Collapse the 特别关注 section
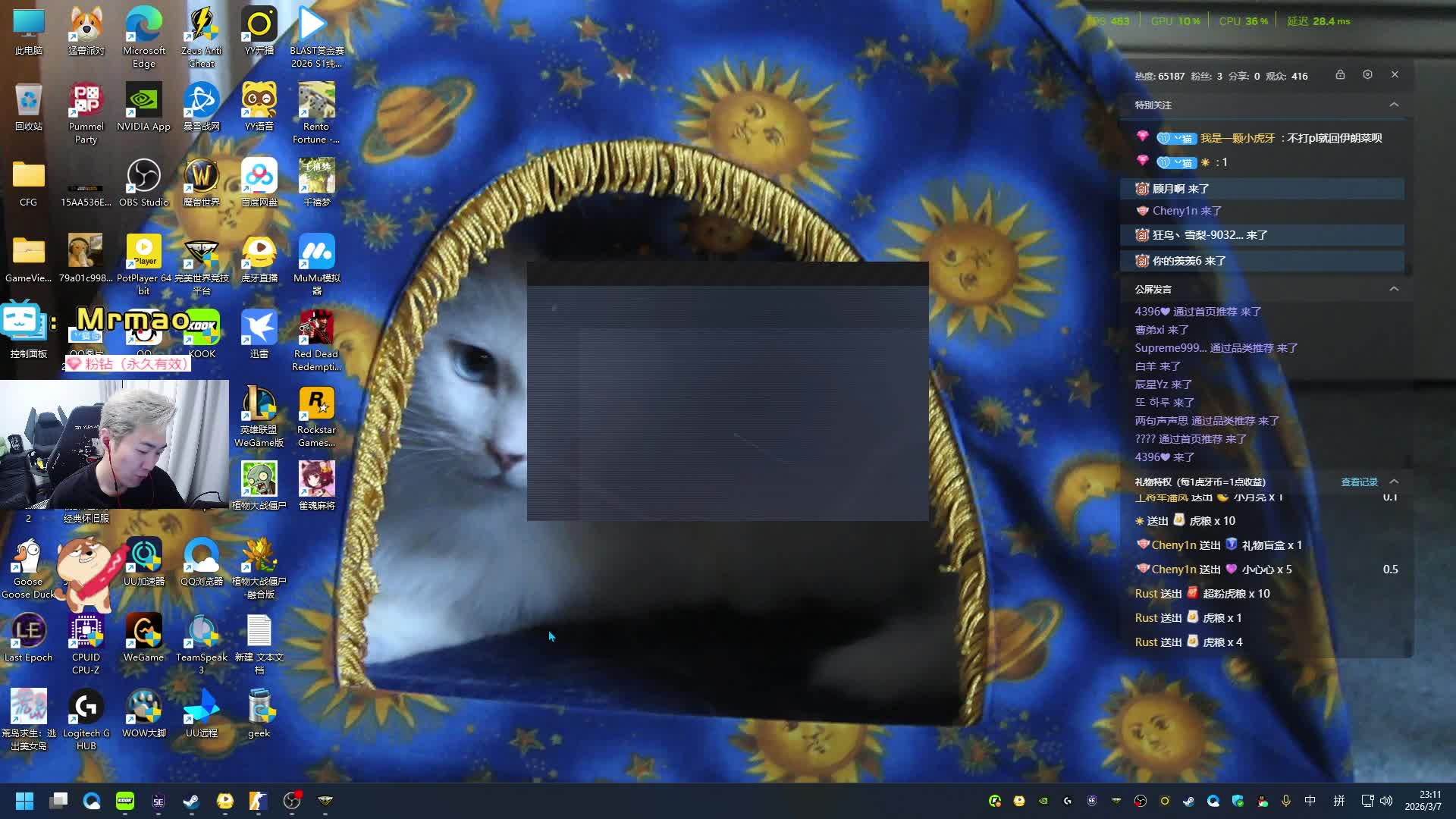The width and height of the screenshot is (1456, 819). 1394,105
